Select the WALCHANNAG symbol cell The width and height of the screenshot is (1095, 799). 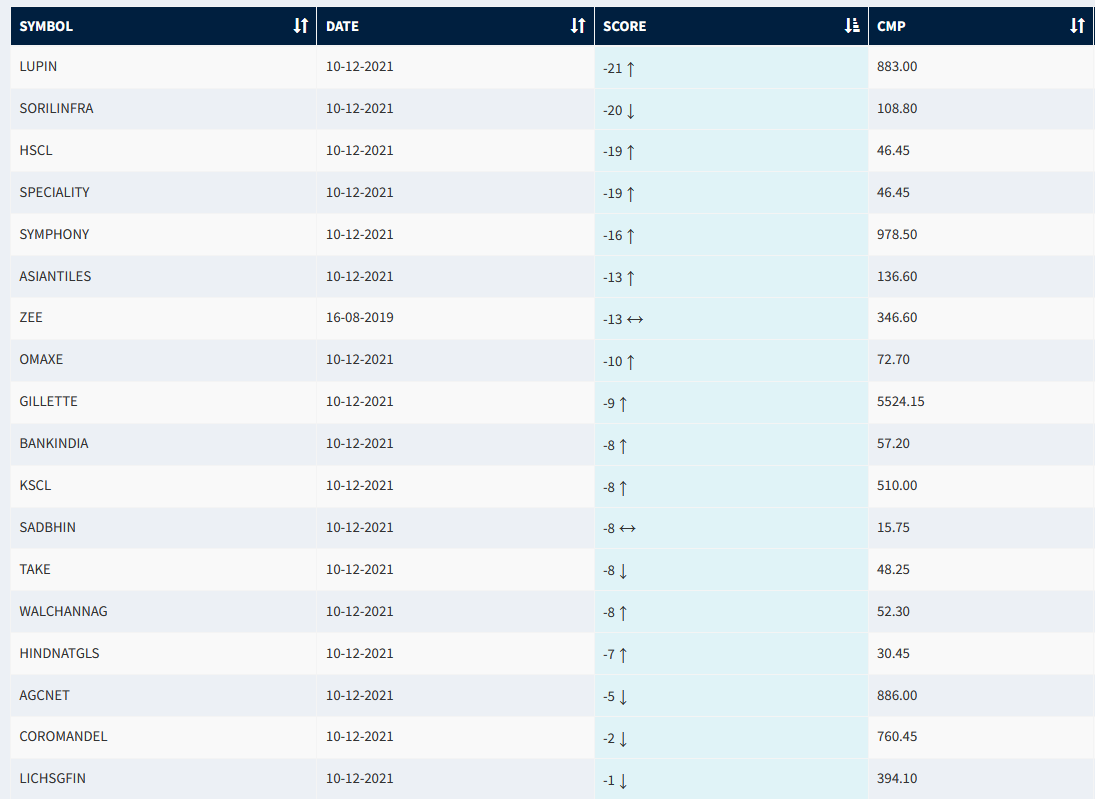click(163, 611)
